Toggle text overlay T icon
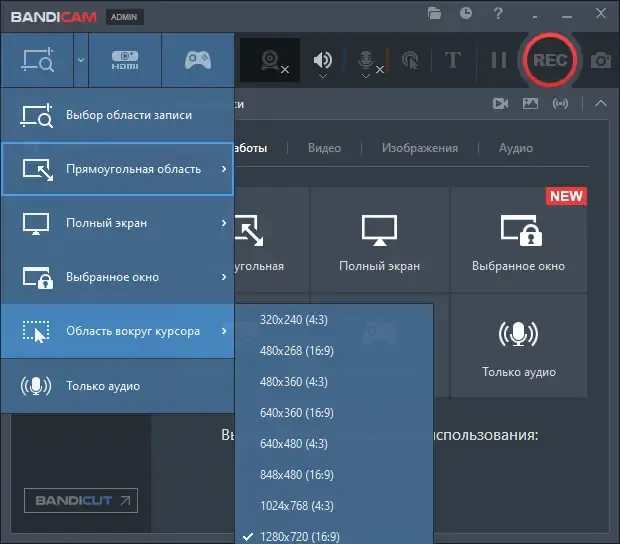The image size is (620, 544). pos(453,60)
